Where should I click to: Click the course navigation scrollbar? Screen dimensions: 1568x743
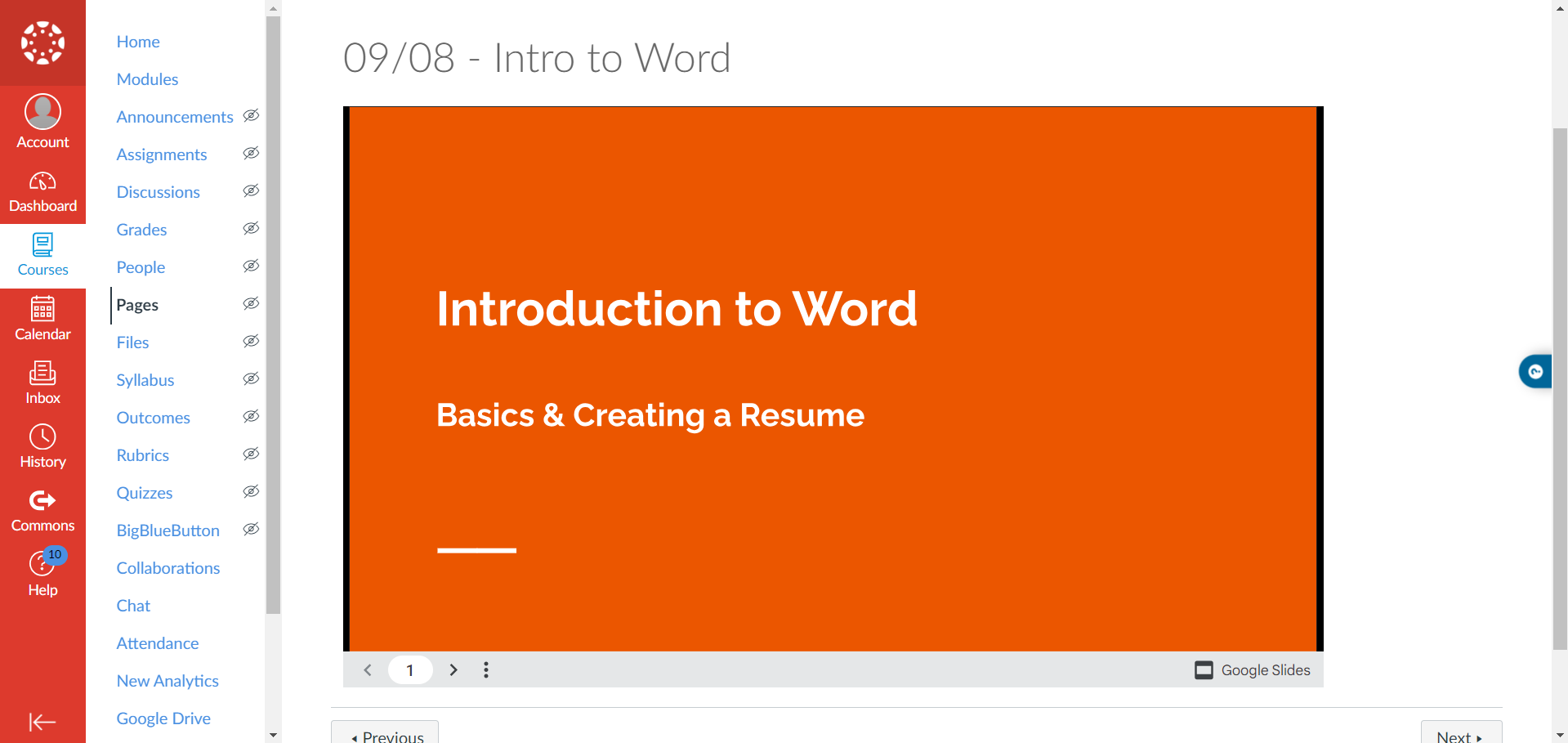tap(273, 315)
